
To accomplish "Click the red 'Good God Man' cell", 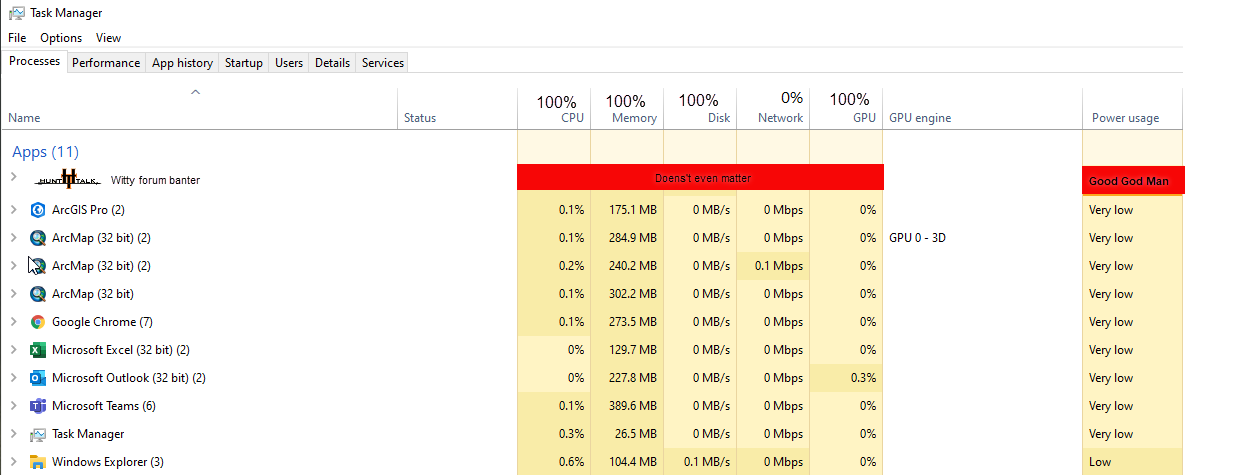I will (1134, 181).
